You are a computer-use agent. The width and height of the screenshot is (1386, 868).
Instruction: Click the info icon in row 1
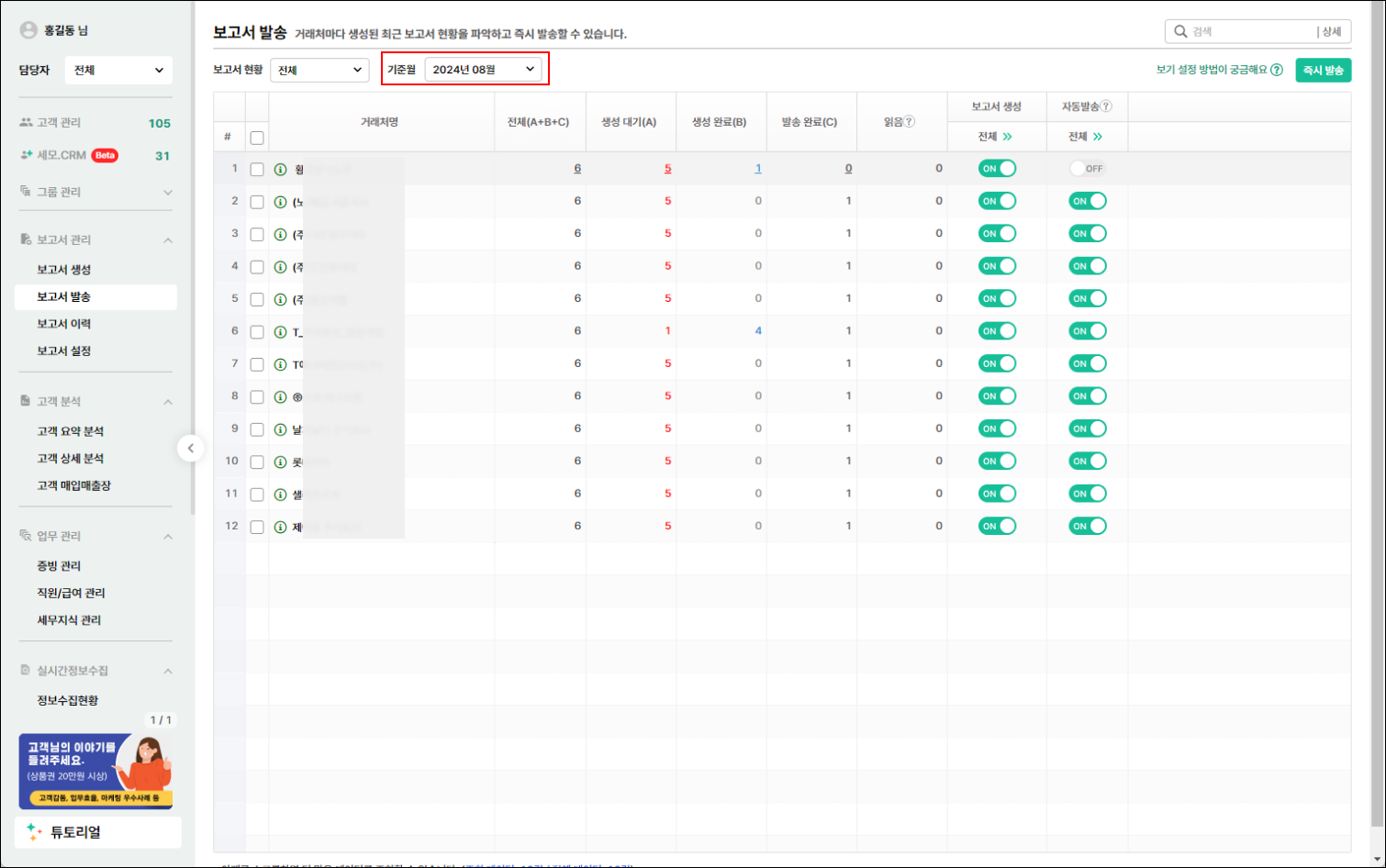tap(281, 170)
